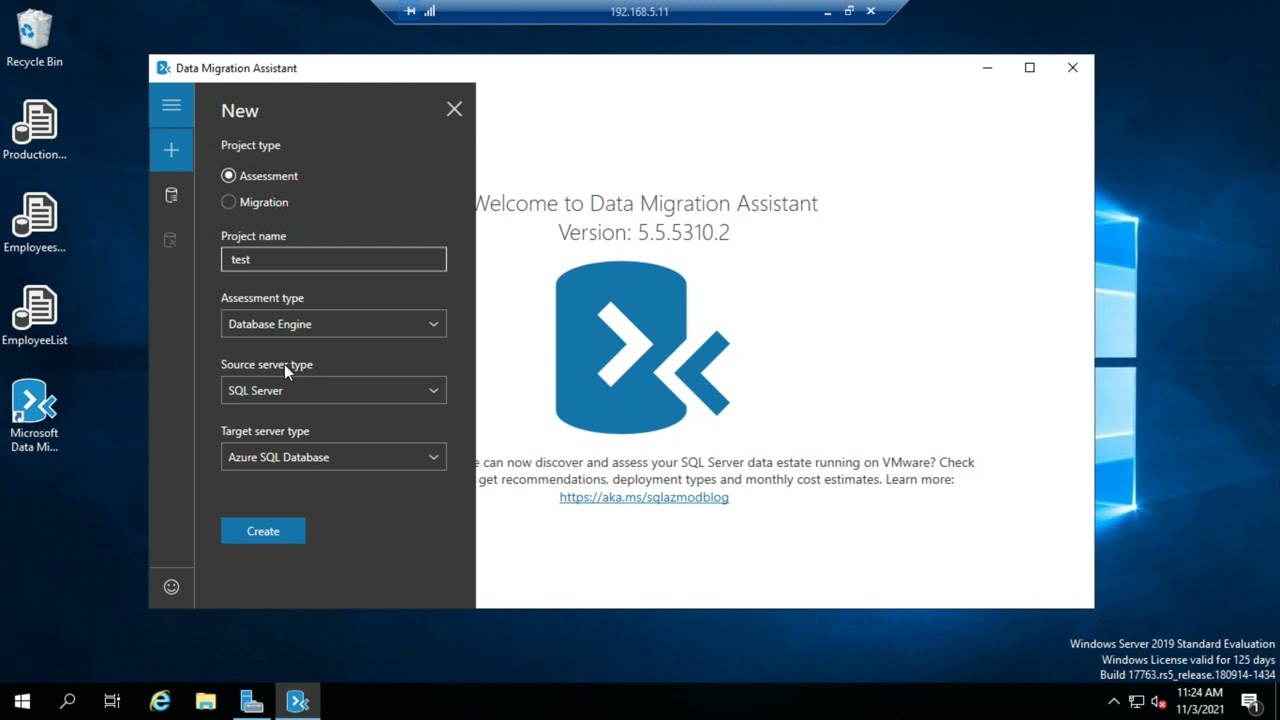
Task: Click the Version: 5.5.5310.2 text
Action: (x=644, y=232)
